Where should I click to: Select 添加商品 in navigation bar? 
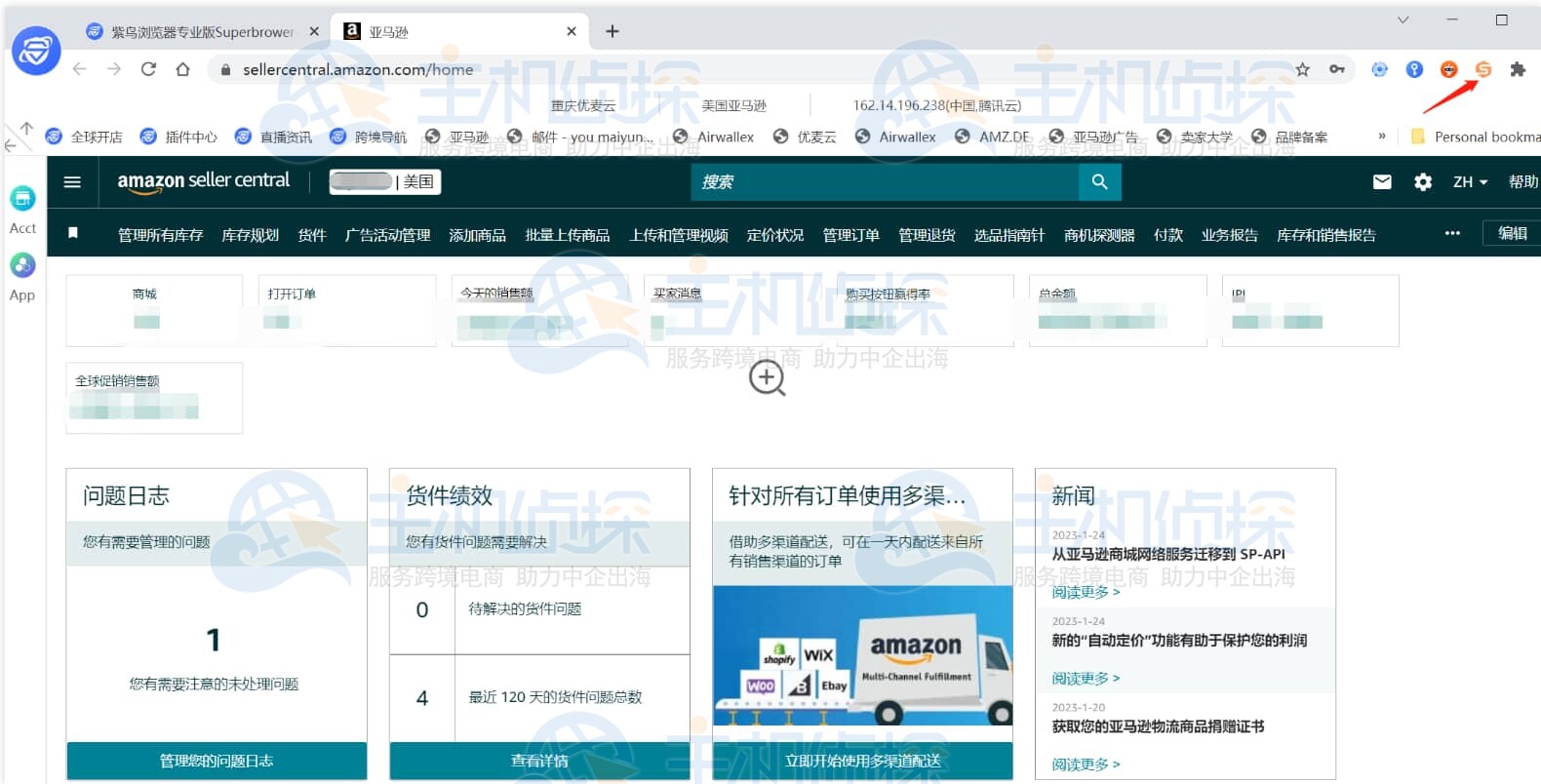point(477,235)
